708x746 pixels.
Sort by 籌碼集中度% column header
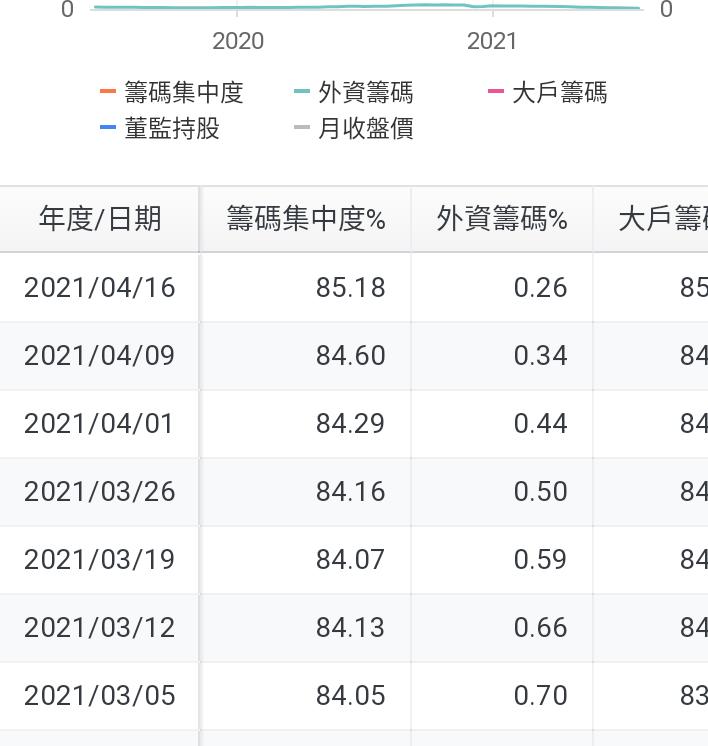click(x=306, y=219)
